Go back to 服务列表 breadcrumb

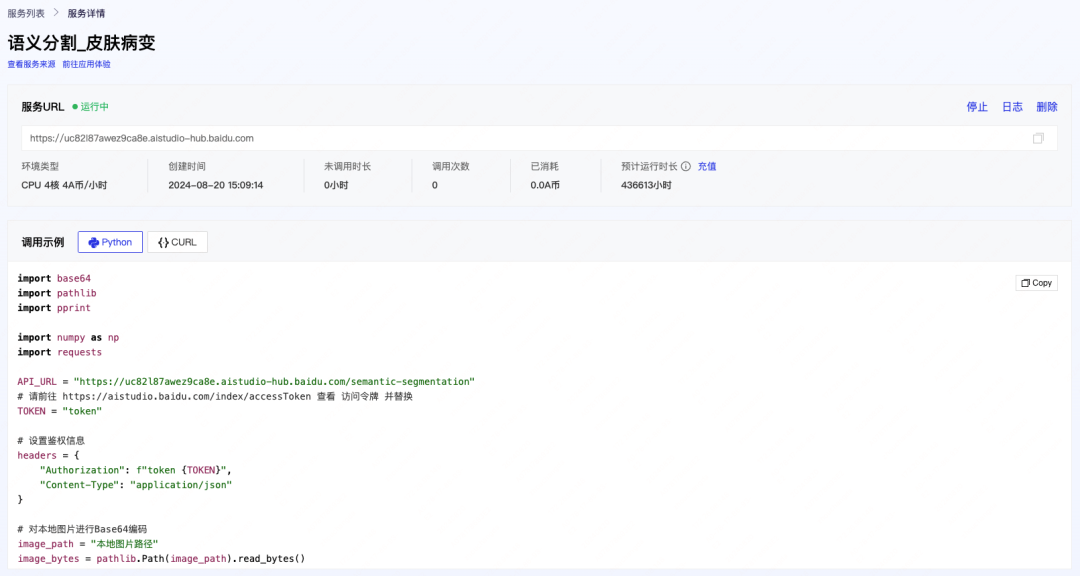26,13
